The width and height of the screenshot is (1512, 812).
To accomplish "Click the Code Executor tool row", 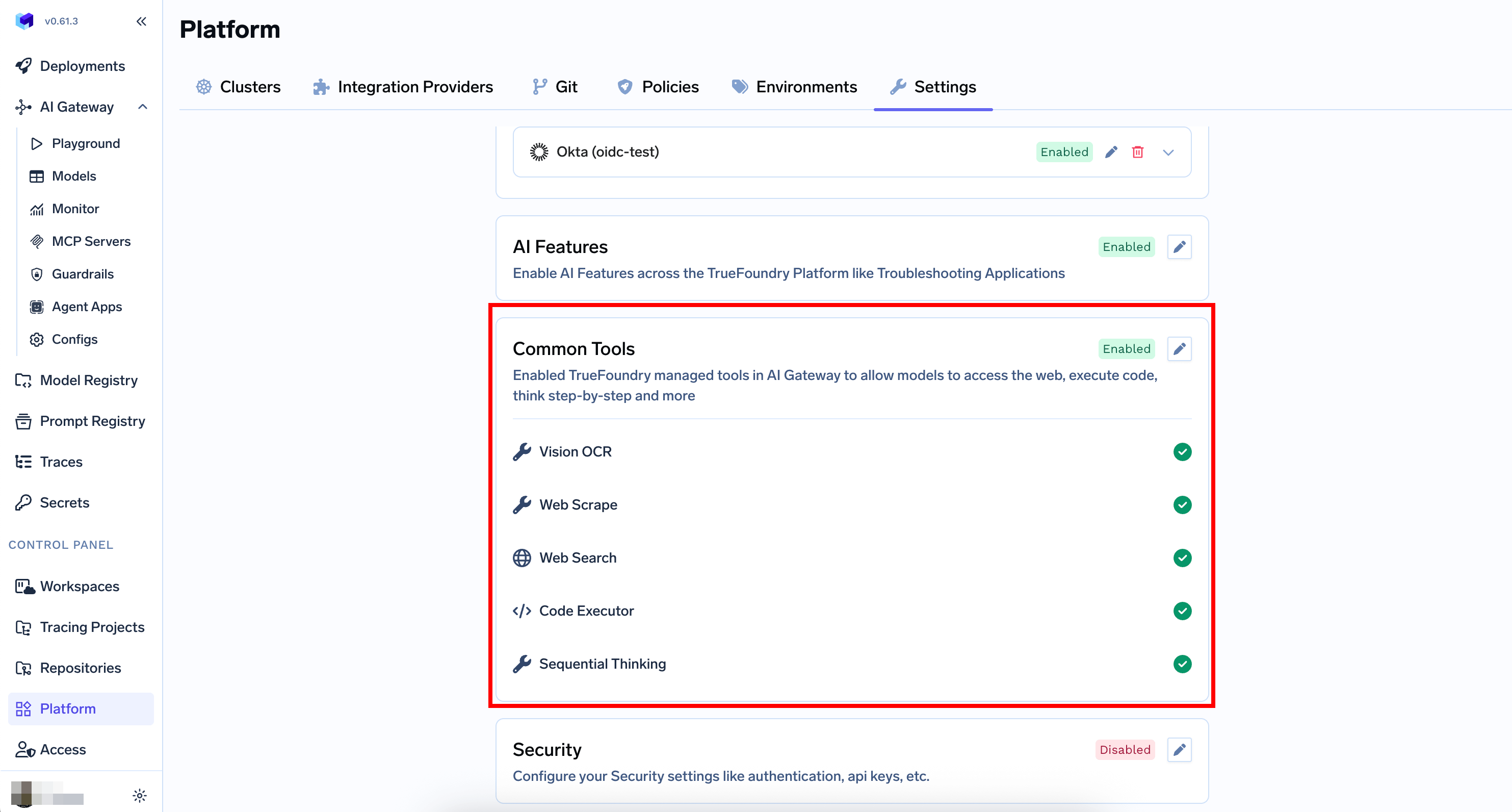I will [x=586, y=611].
